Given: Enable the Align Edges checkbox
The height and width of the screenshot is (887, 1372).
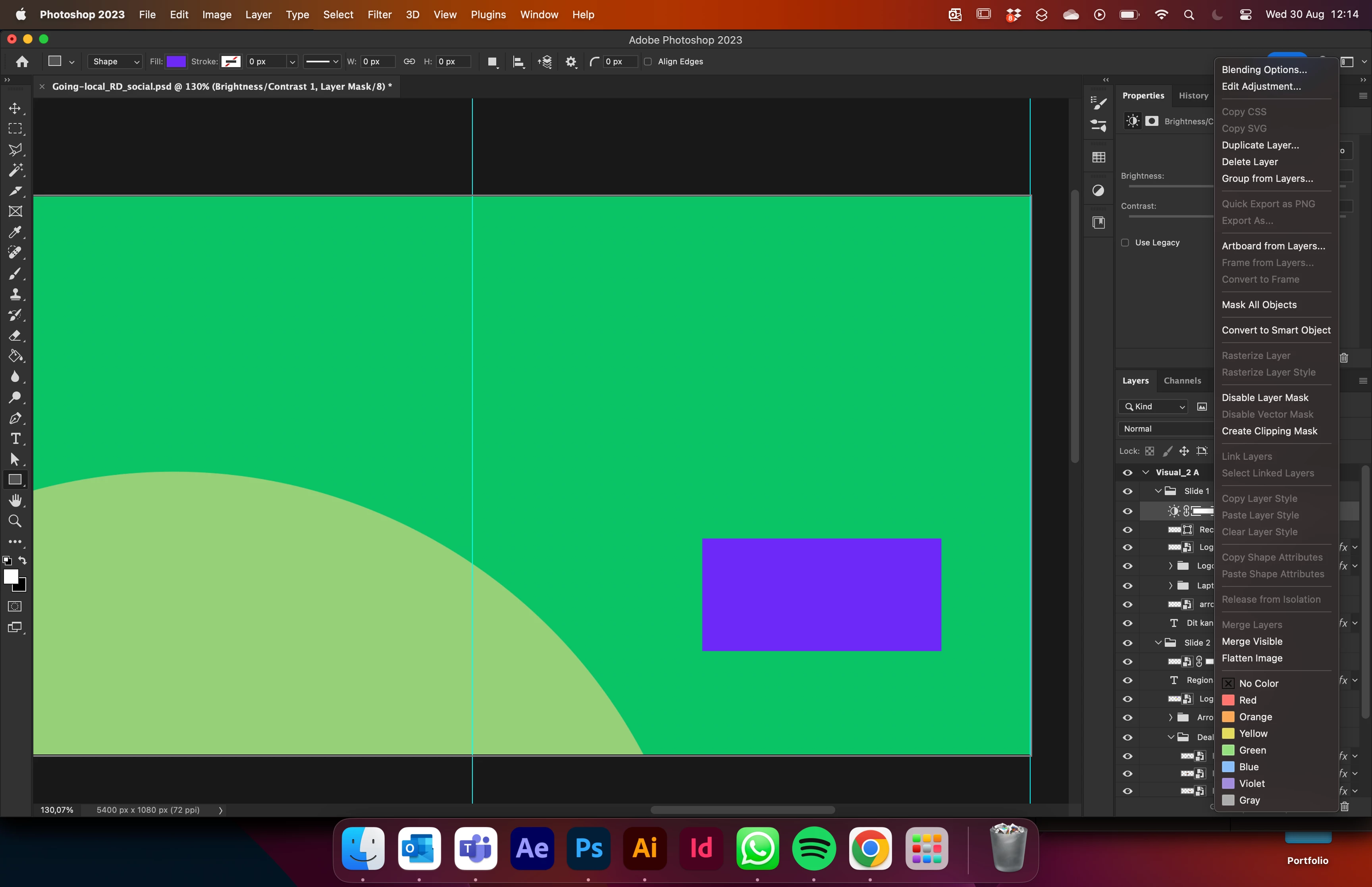Looking at the screenshot, I should [648, 62].
